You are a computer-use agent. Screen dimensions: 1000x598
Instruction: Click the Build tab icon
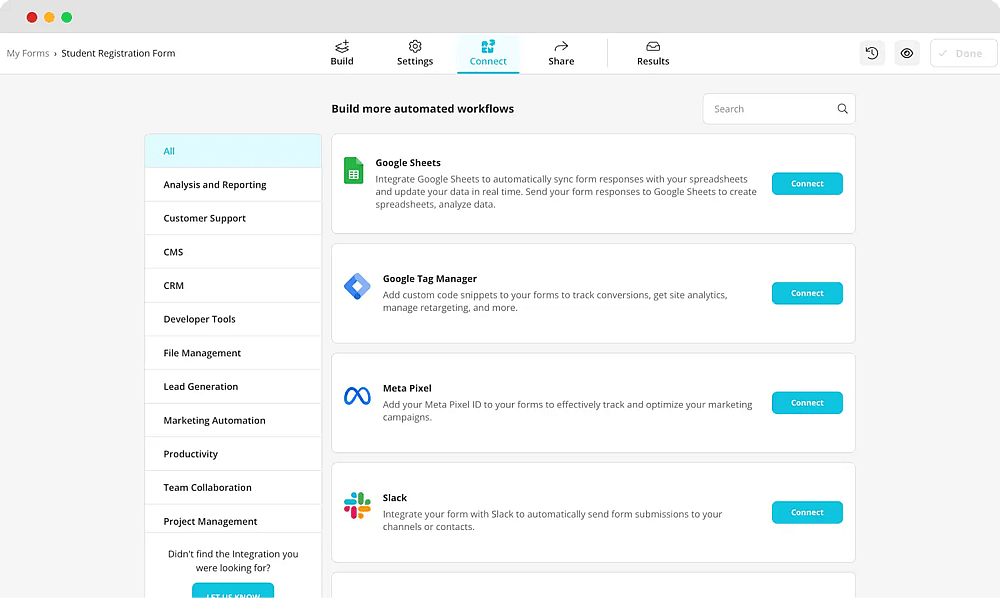point(342,46)
